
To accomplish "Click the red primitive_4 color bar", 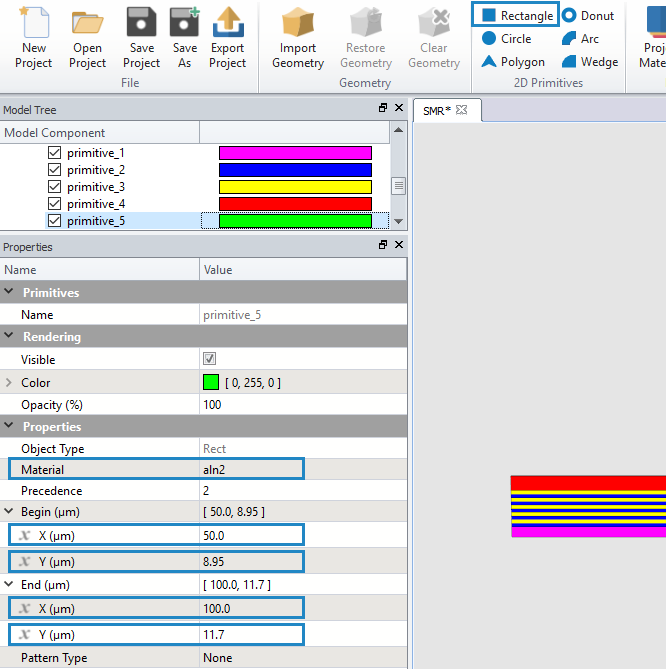I will [x=295, y=204].
